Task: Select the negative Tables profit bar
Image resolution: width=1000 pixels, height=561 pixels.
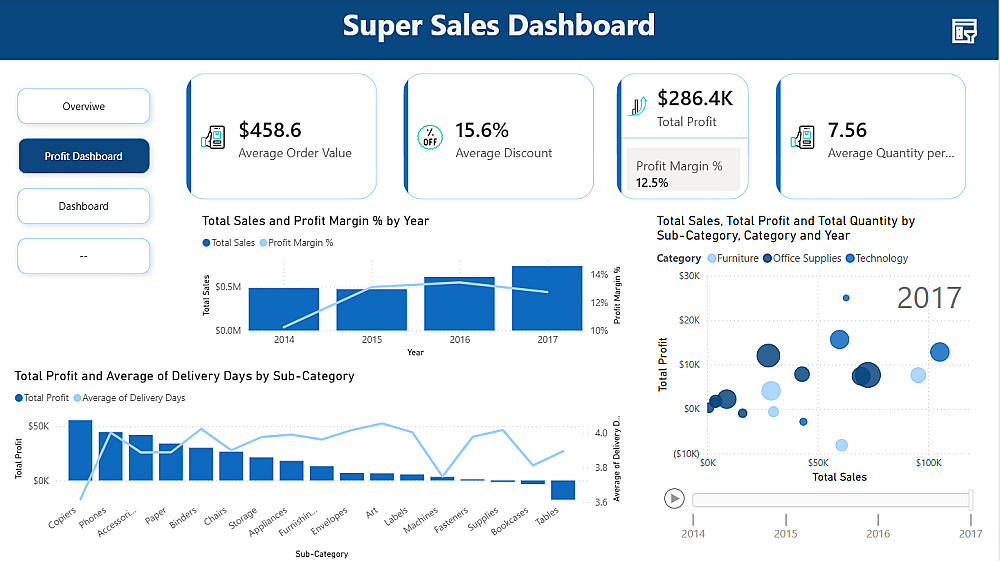Action: [x=563, y=490]
